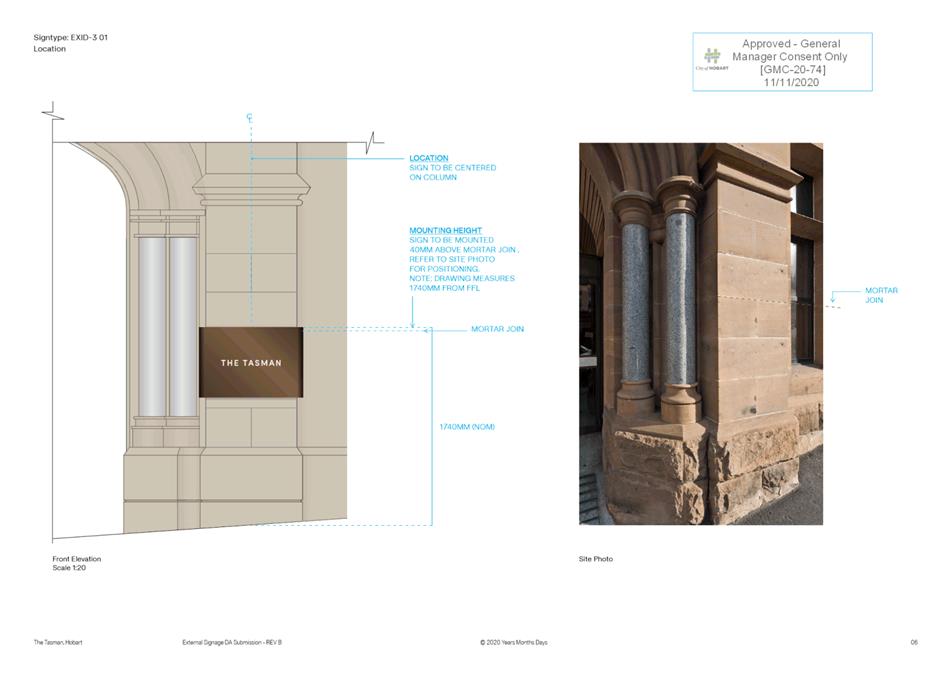The image size is (951, 673).
Task: Select the approval date 11/11/2020
Action: pyautogui.click(x=791, y=82)
